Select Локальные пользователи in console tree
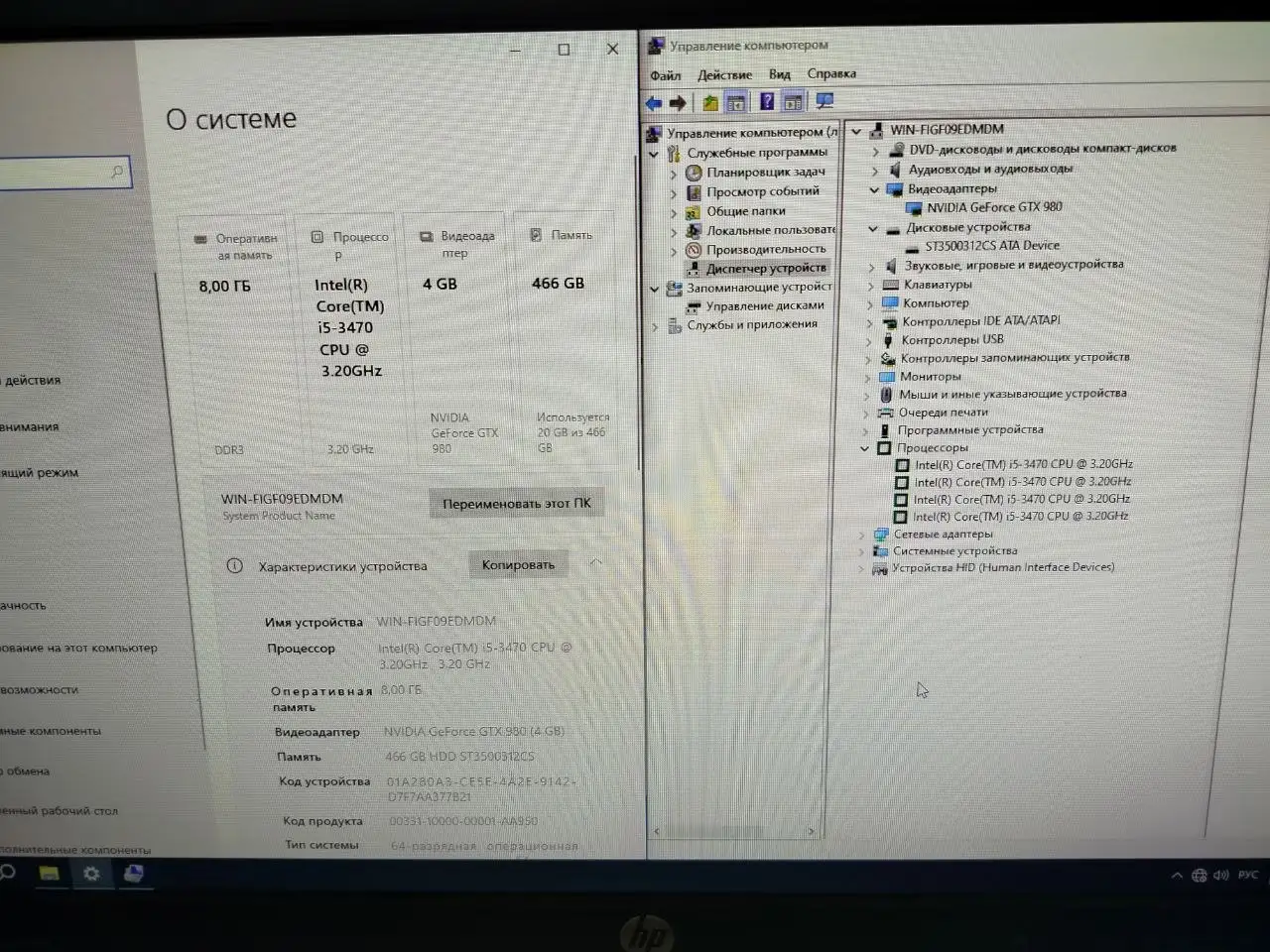The height and width of the screenshot is (952, 1270). 771,230
